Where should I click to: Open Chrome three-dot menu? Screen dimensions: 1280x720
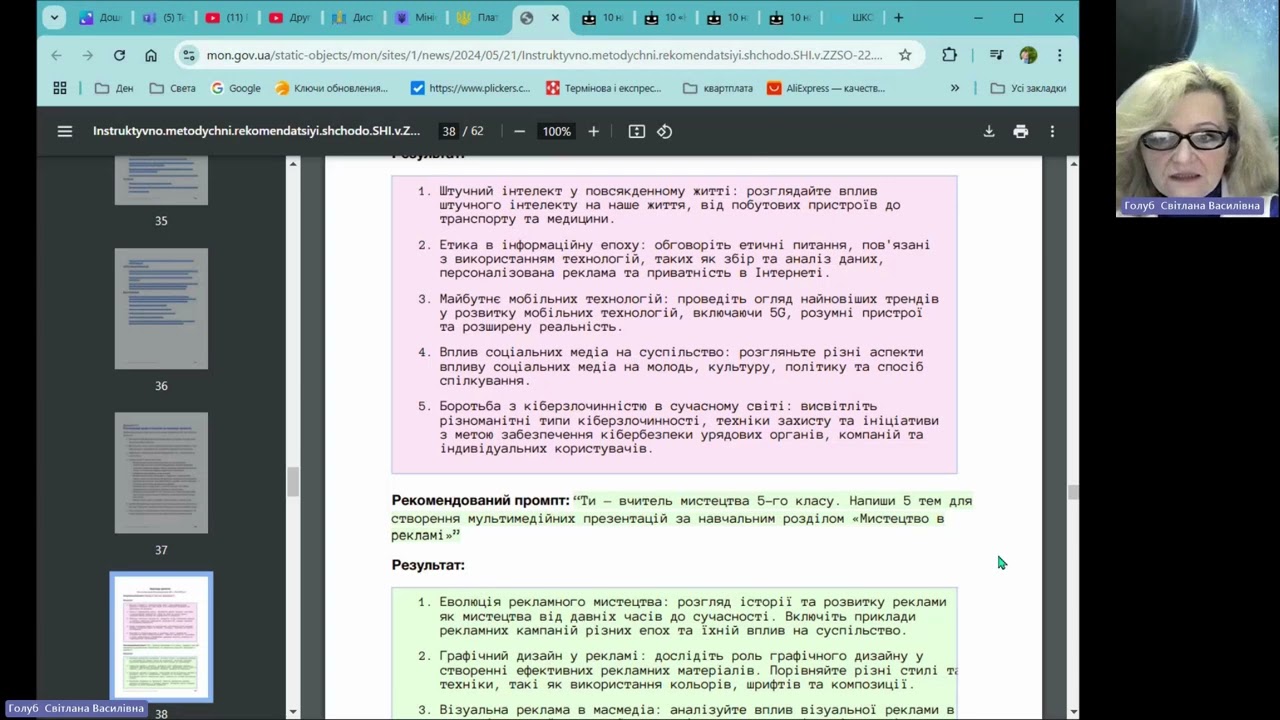[x=1059, y=55]
